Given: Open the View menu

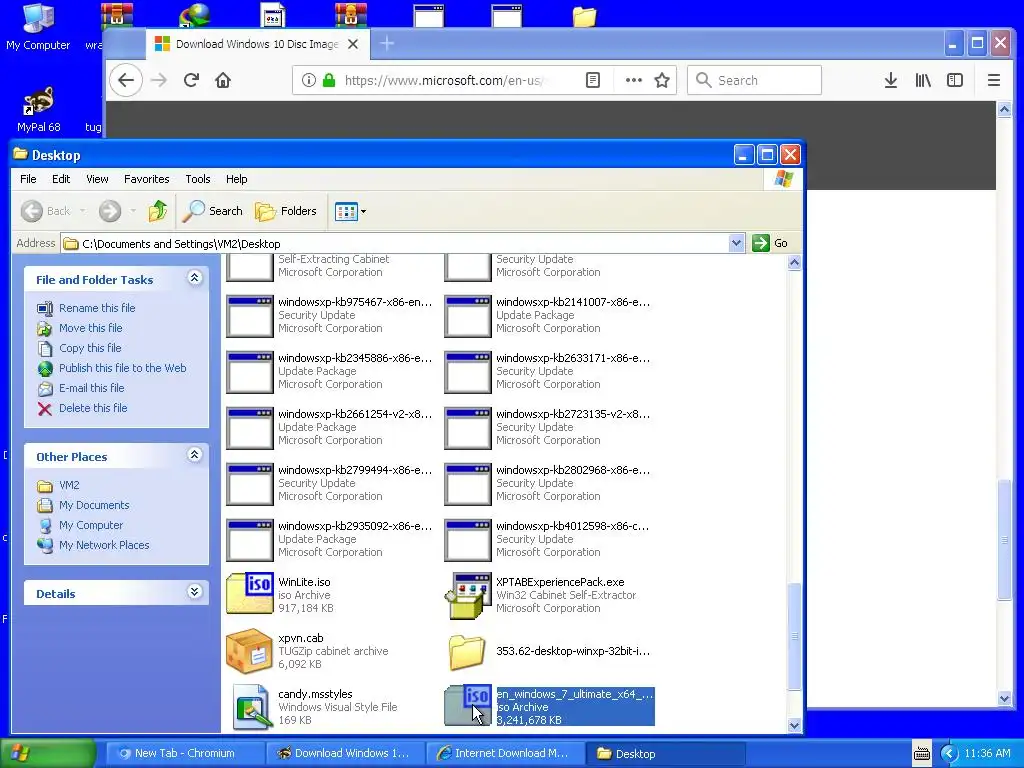Looking at the screenshot, I should 97,179.
